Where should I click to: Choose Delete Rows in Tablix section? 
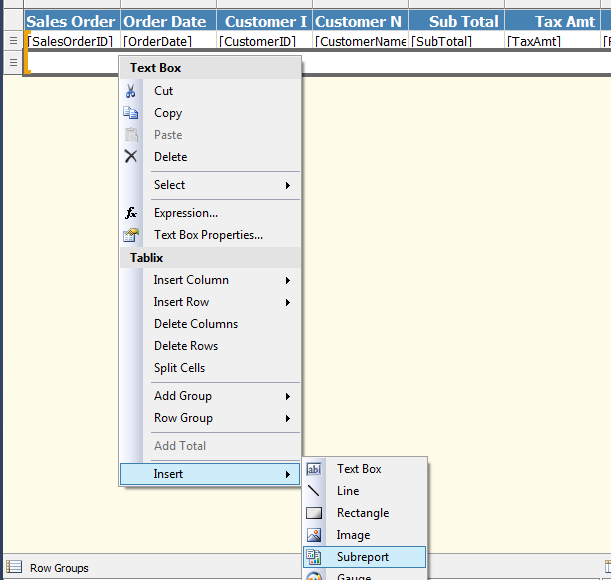[210, 346]
